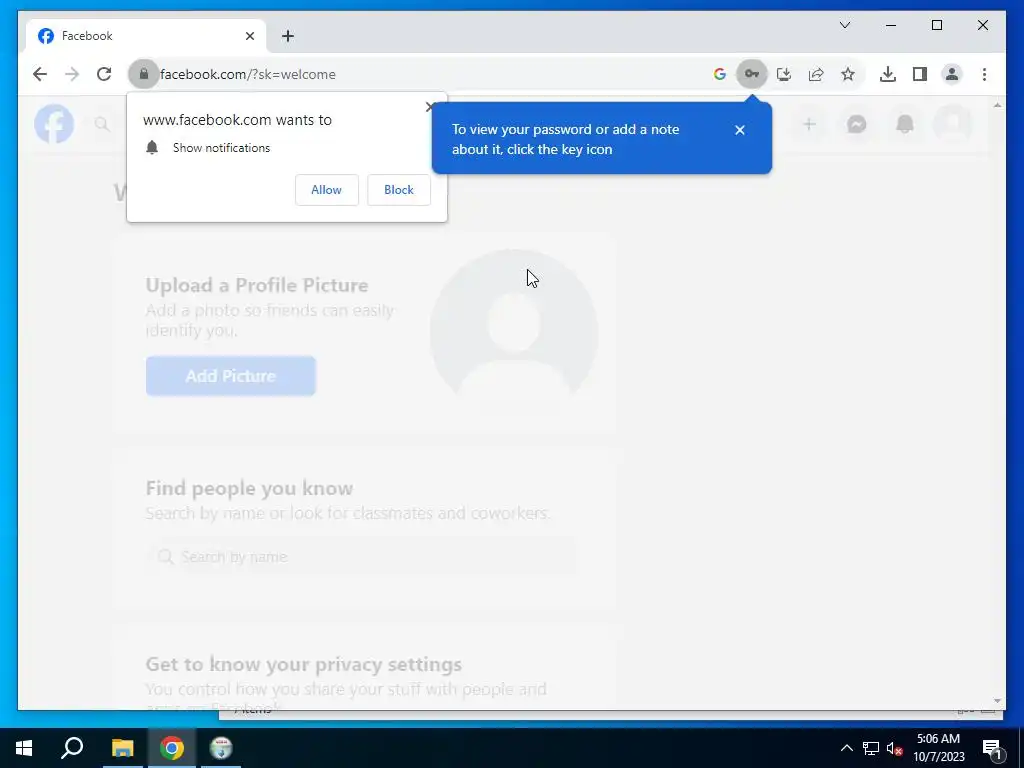1024x768 pixels.
Task: Allow Facebook notifications
Action: click(x=327, y=190)
